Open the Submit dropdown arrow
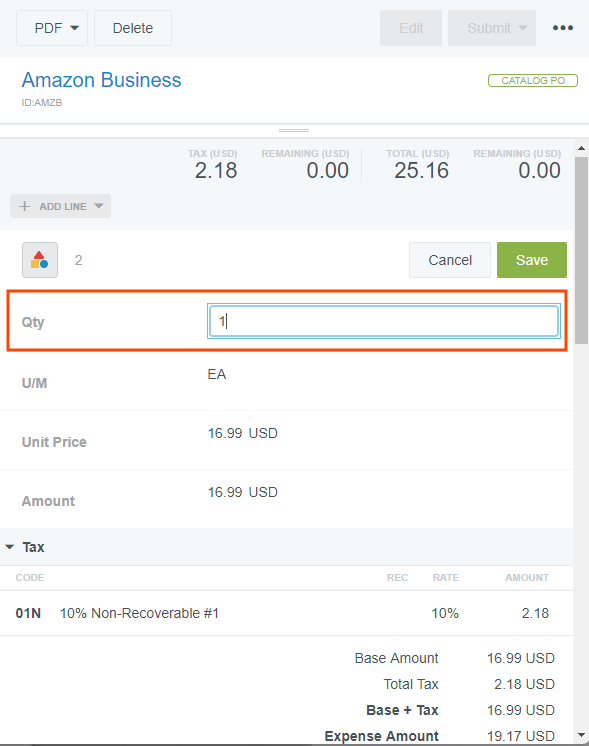 tap(523, 28)
